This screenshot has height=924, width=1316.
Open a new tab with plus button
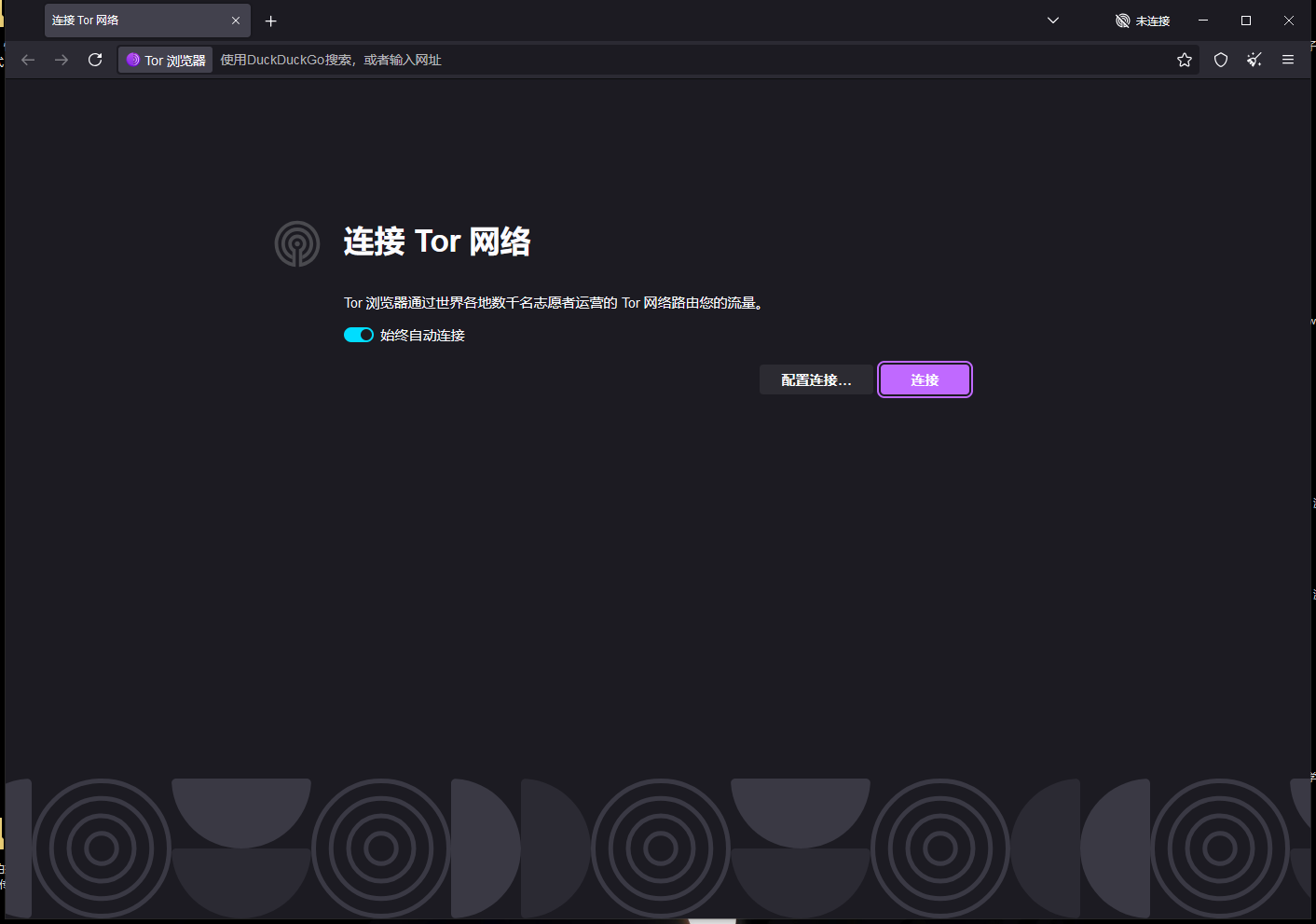(271, 21)
